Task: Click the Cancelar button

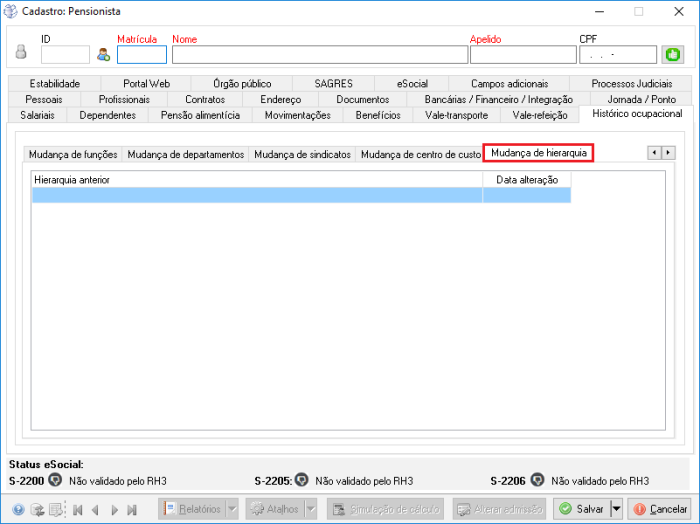Action: tap(660, 509)
